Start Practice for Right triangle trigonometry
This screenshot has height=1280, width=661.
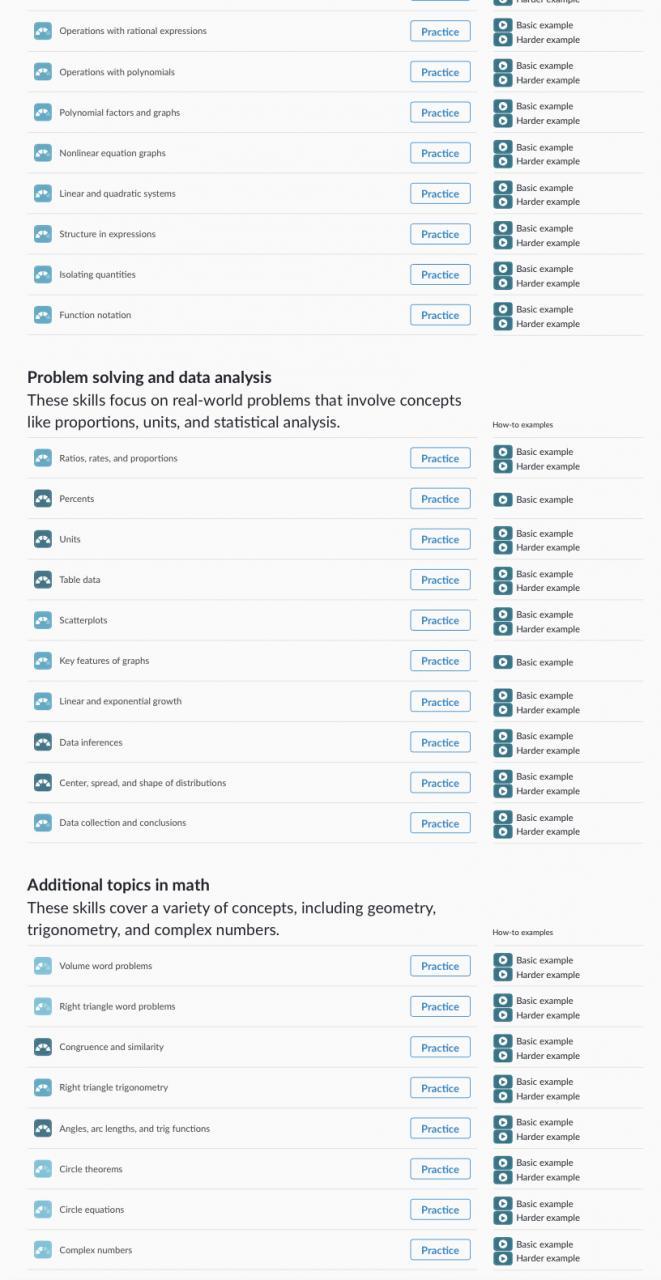click(440, 1088)
